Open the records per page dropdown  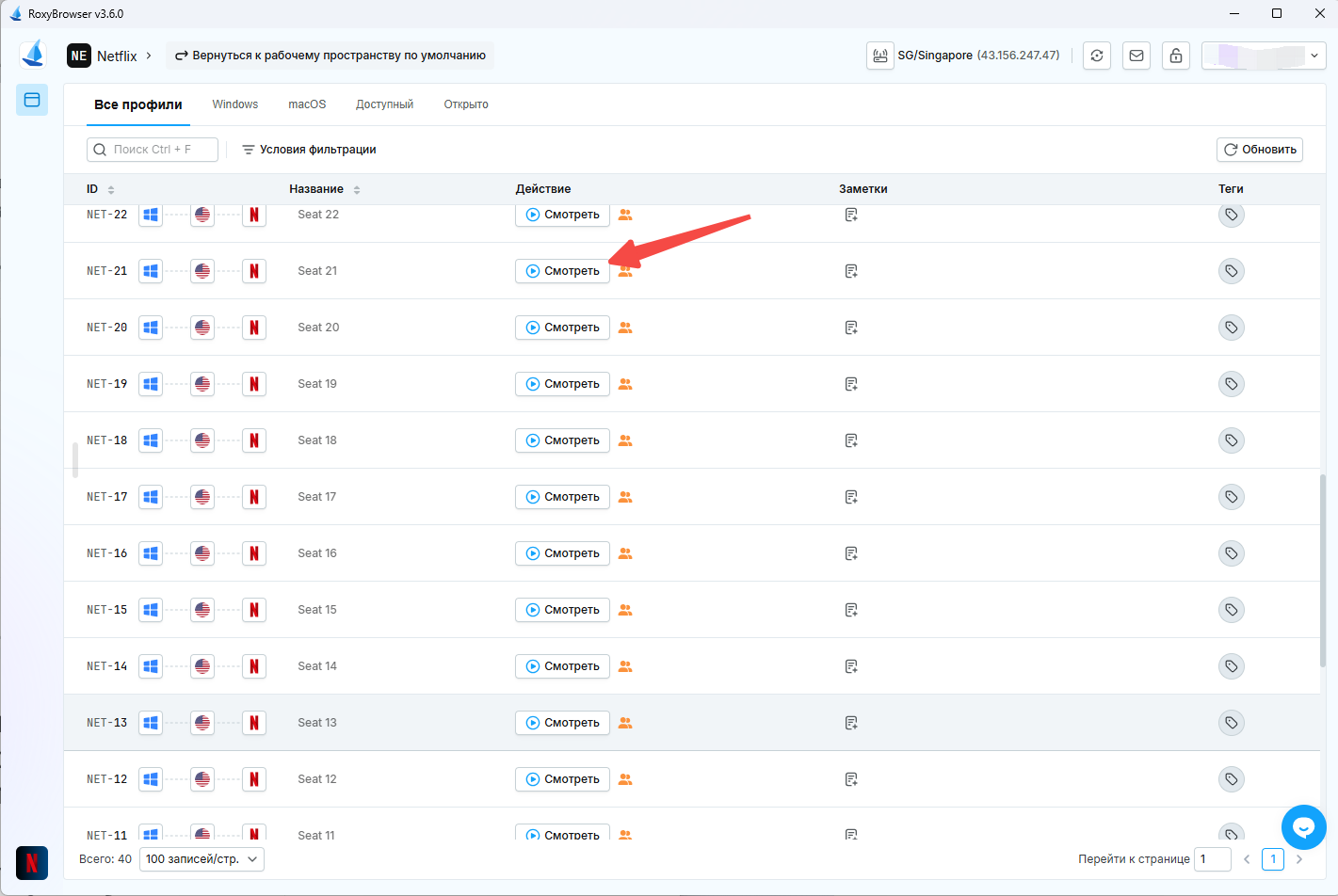coord(202,859)
